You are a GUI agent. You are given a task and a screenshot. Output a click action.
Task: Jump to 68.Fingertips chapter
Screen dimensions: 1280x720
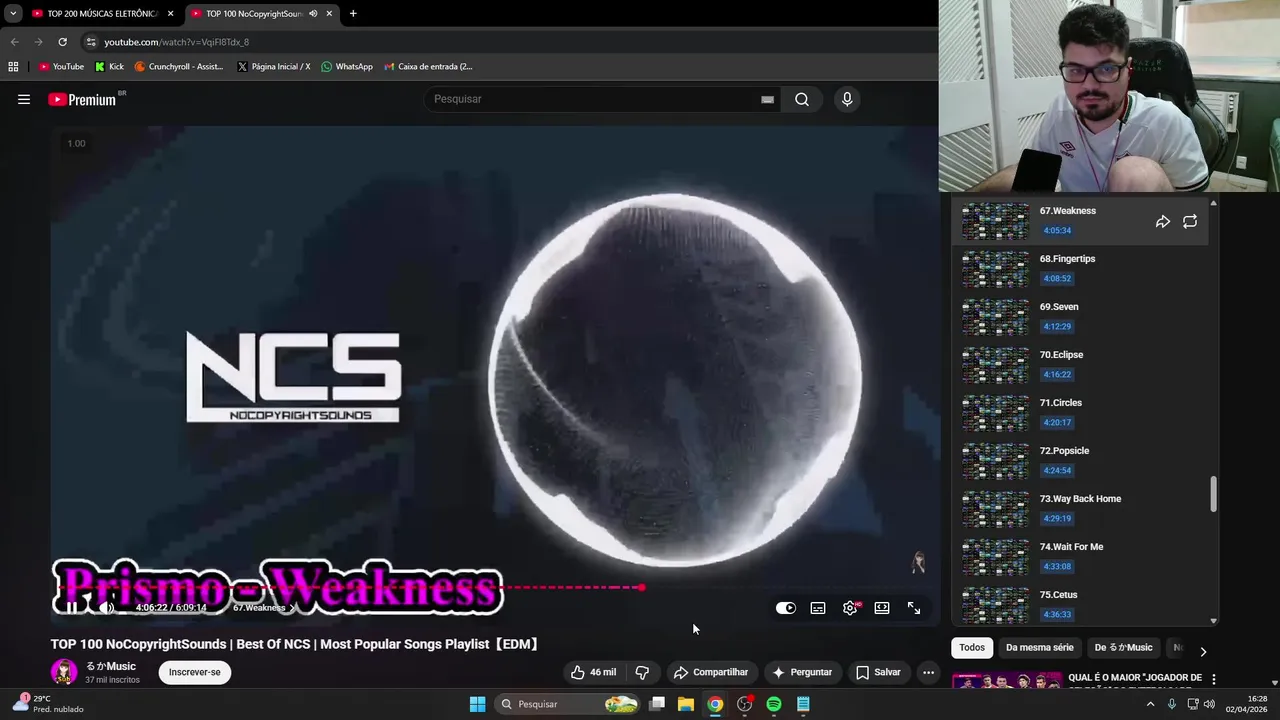(x=1080, y=269)
